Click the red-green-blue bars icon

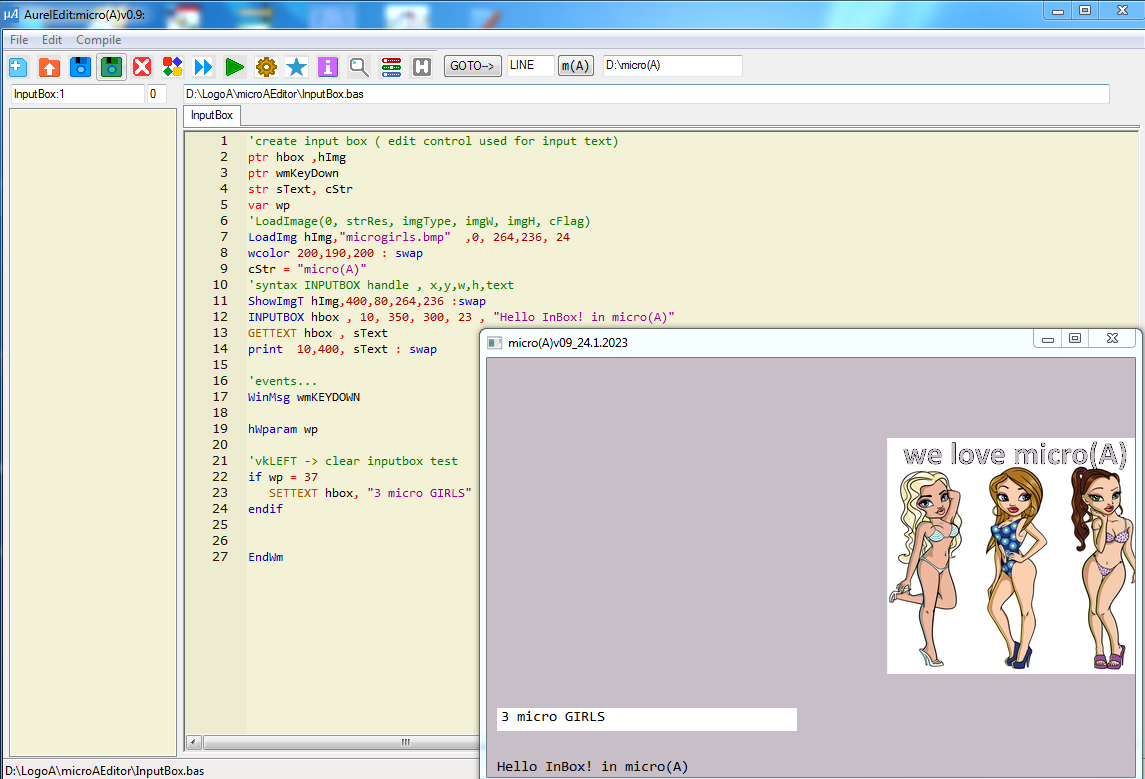(391, 67)
